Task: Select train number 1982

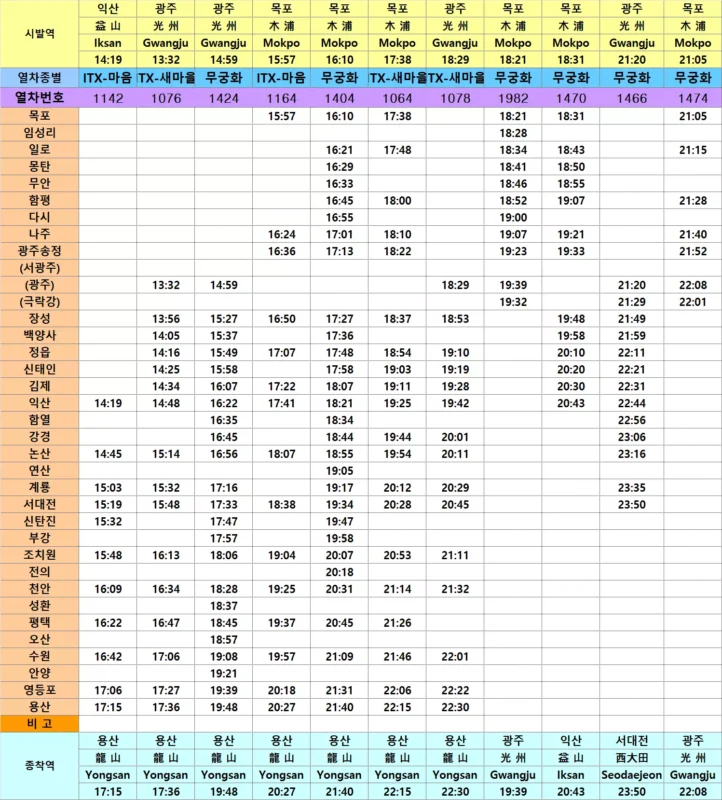Action: coord(513,98)
